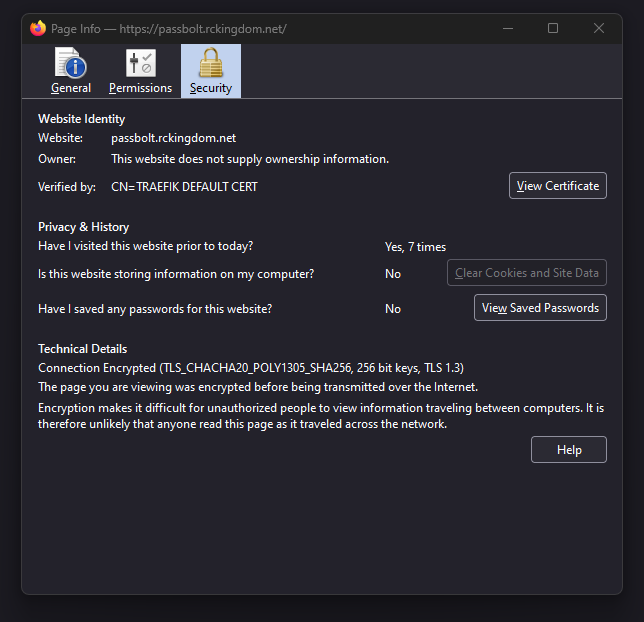The image size is (644, 622).
Task: Click the ownership information message
Action: 250,159
